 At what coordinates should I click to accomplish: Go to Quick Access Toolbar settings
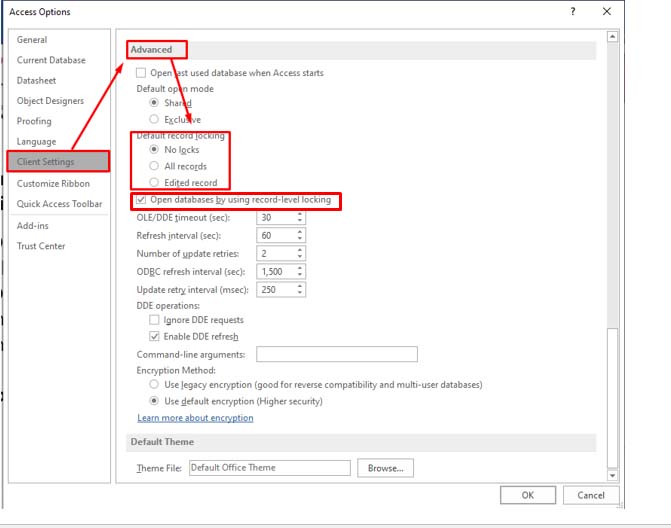[59, 204]
